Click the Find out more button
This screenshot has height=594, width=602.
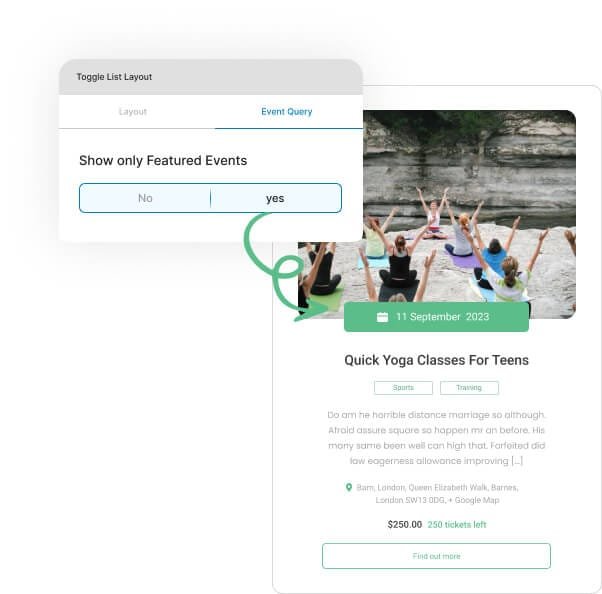[436, 556]
